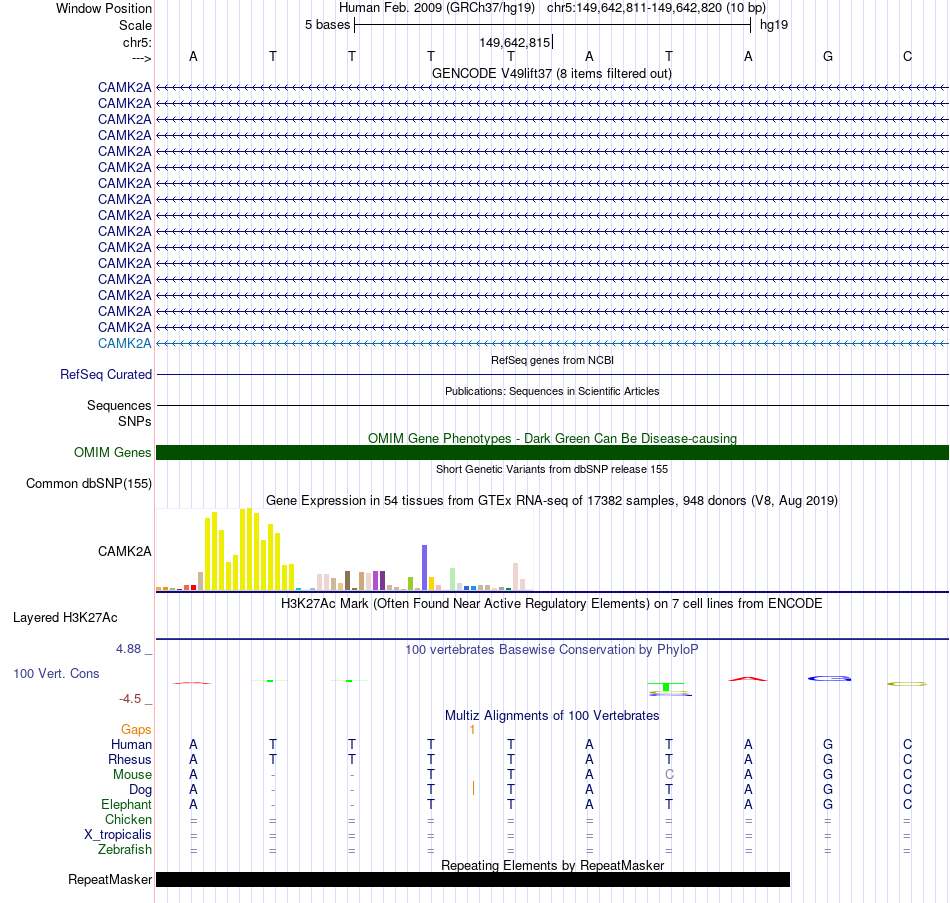Screen dimensions: 950x903
Task: Click the 100 Vert. Cons track label
Action: 56,673
